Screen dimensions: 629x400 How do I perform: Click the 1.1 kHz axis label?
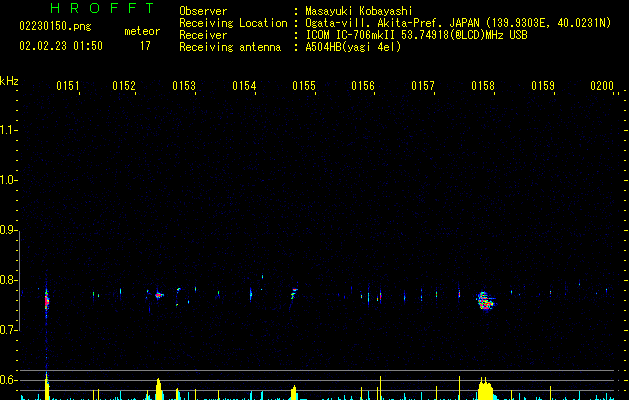pos(8,130)
